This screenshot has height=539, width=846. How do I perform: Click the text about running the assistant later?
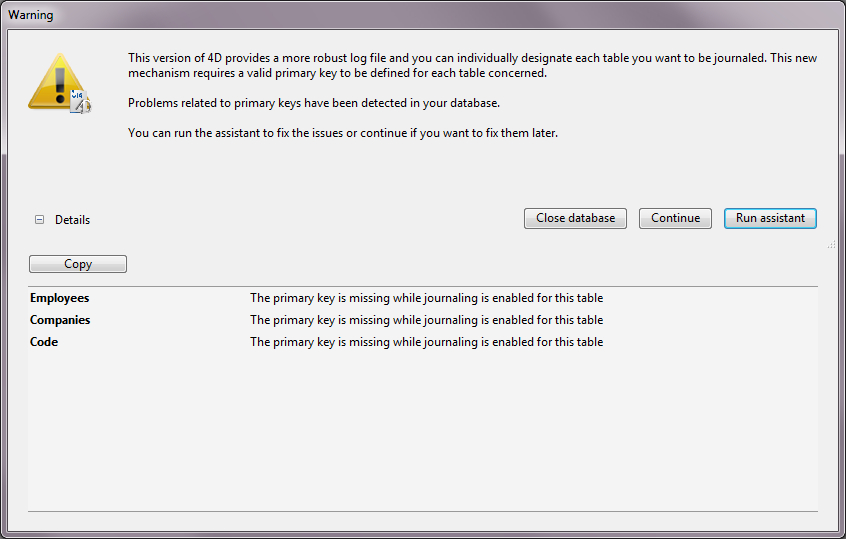[342, 133]
